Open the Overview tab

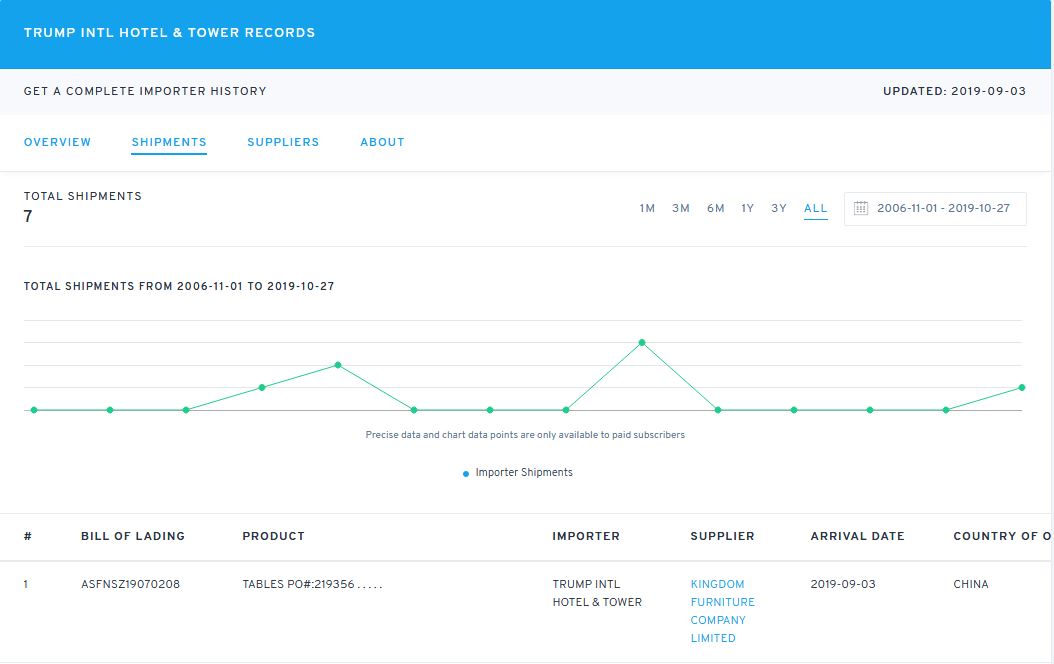57,142
